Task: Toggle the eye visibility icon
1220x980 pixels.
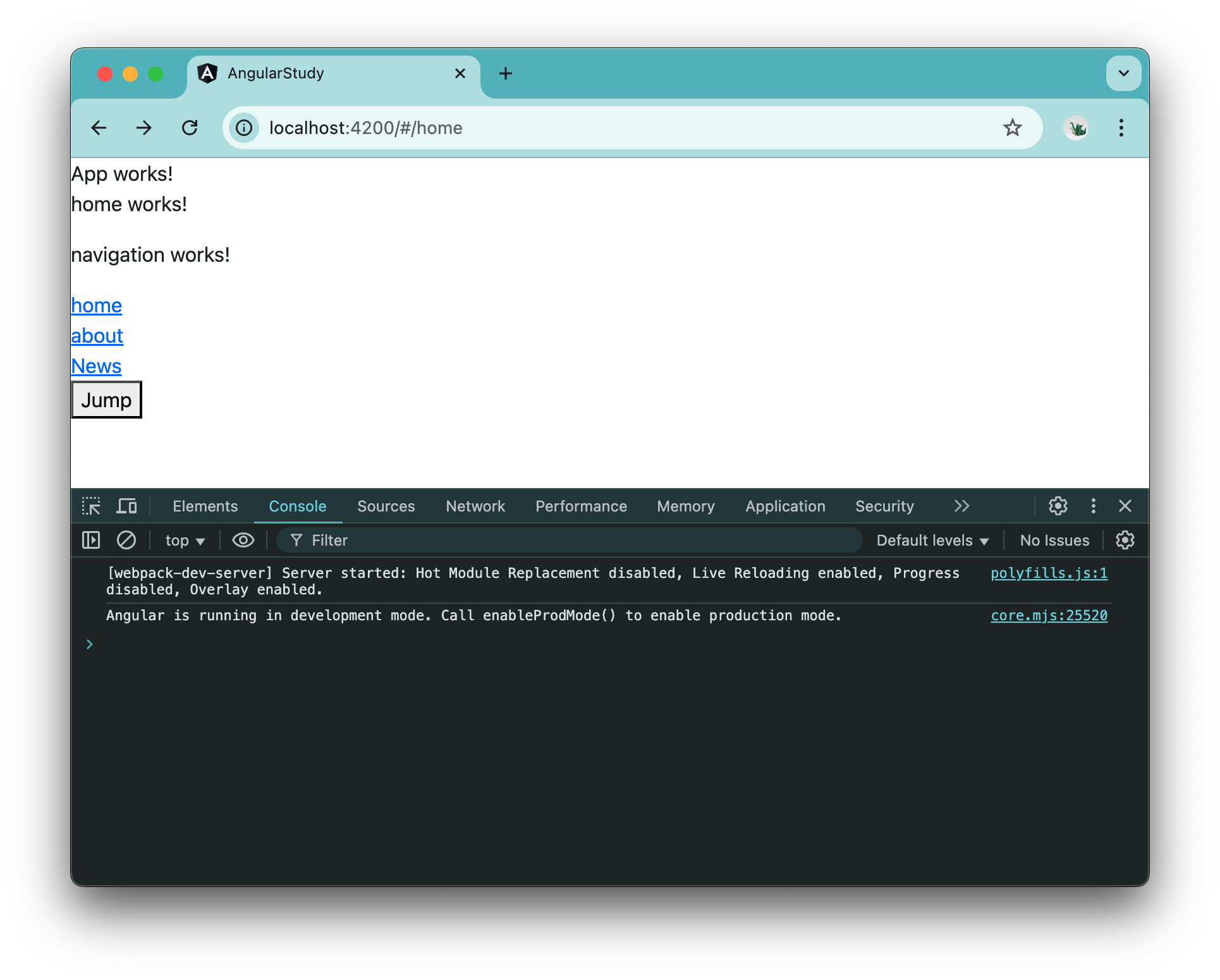Action: pyautogui.click(x=242, y=540)
